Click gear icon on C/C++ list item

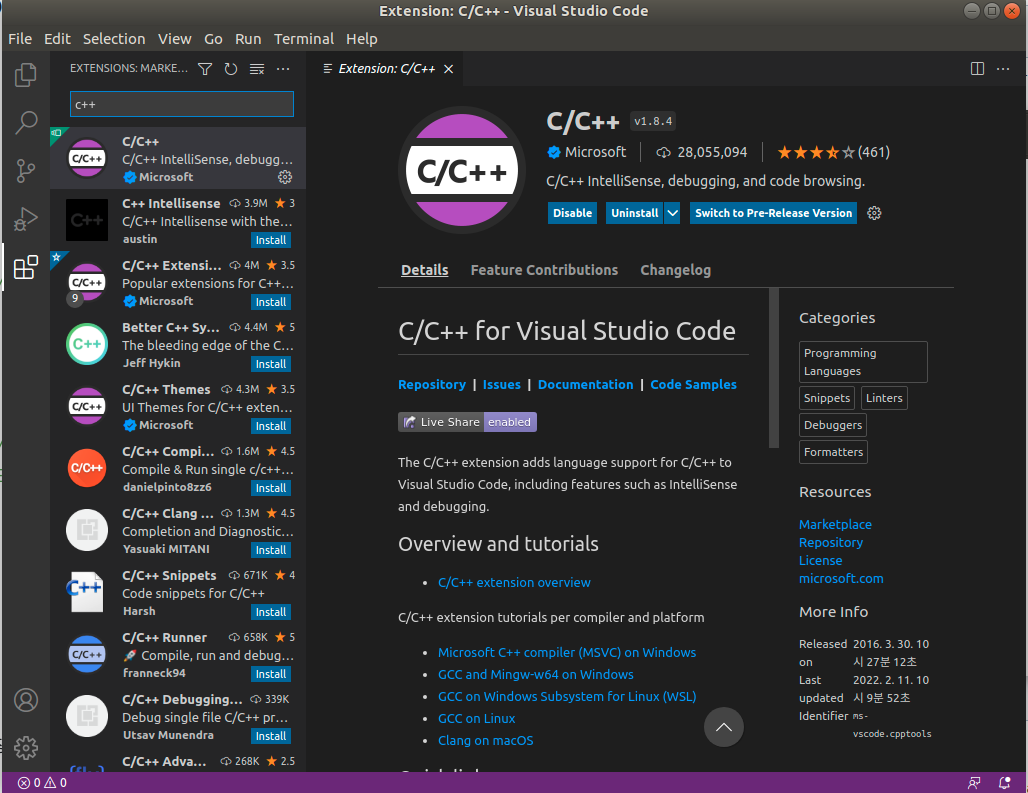point(285,177)
